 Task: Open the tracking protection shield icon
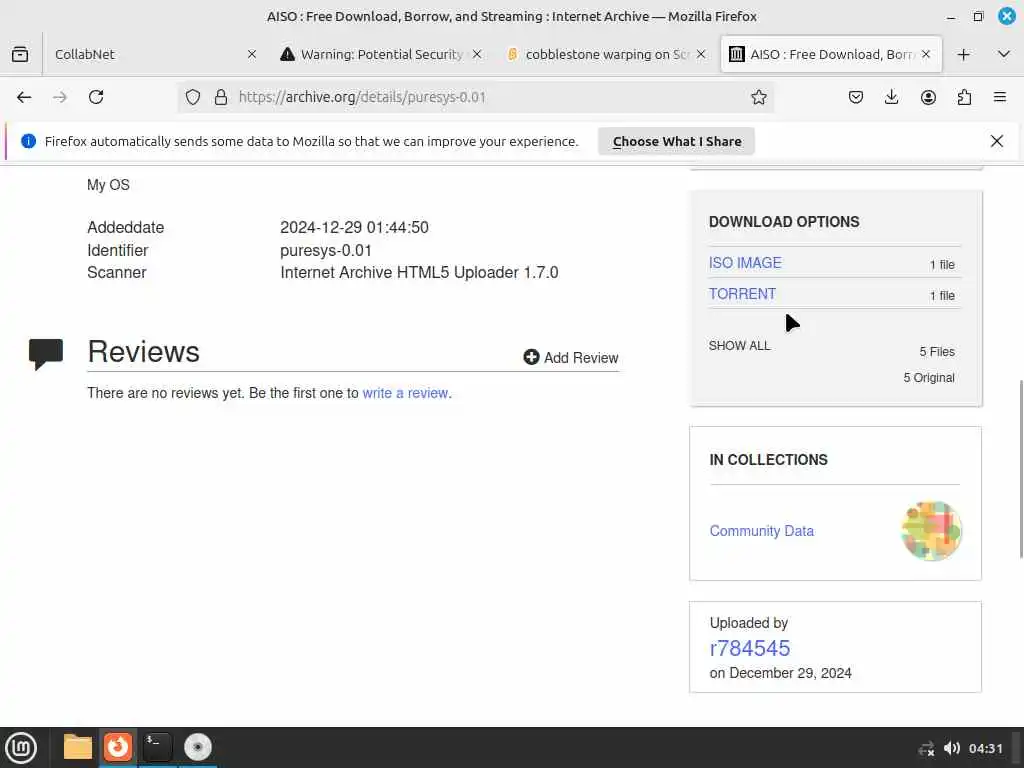pos(193,97)
